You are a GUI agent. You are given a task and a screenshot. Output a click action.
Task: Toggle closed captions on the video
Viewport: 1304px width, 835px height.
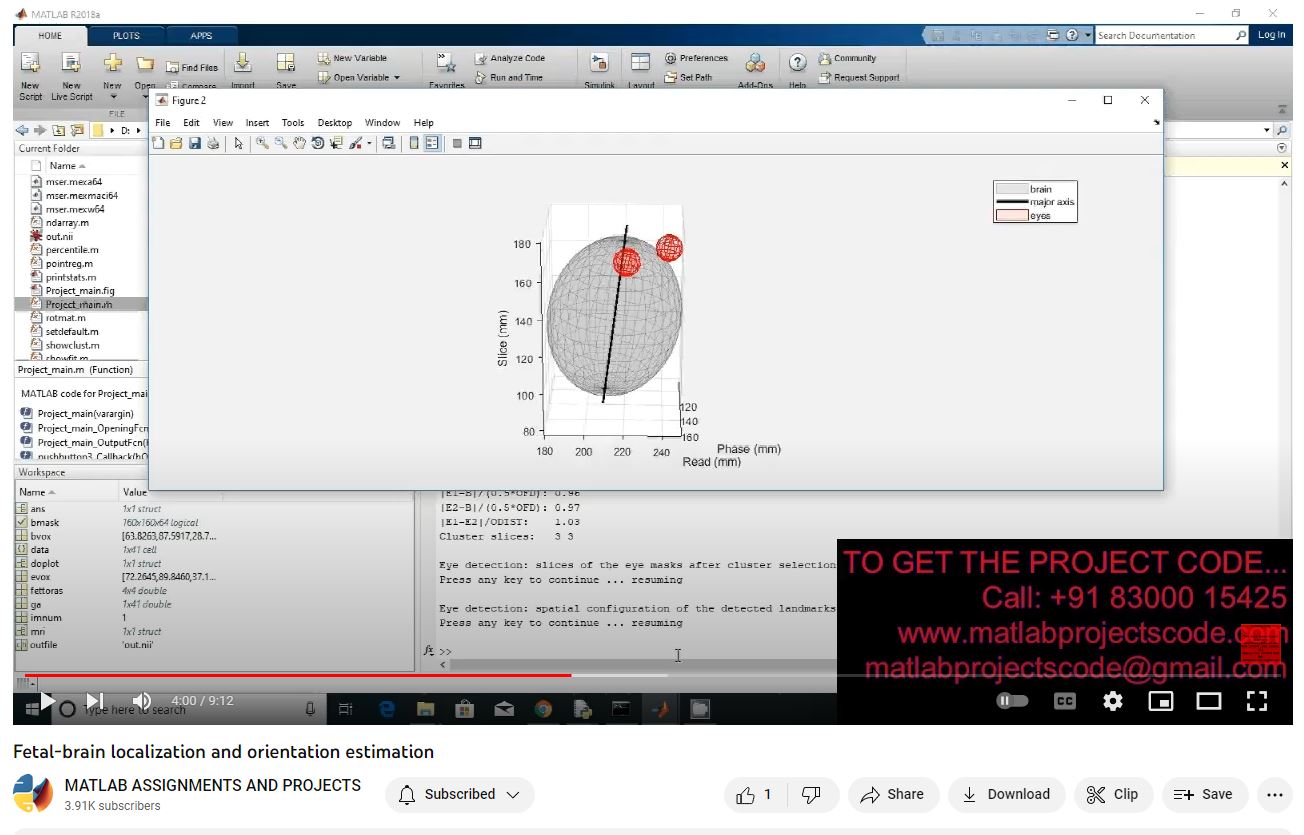tap(1064, 701)
